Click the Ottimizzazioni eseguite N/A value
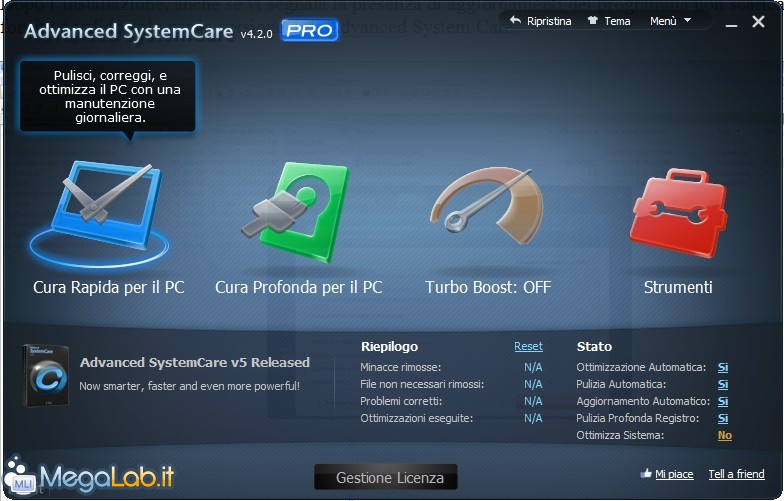 pyautogui.click(x=533, y=418)
